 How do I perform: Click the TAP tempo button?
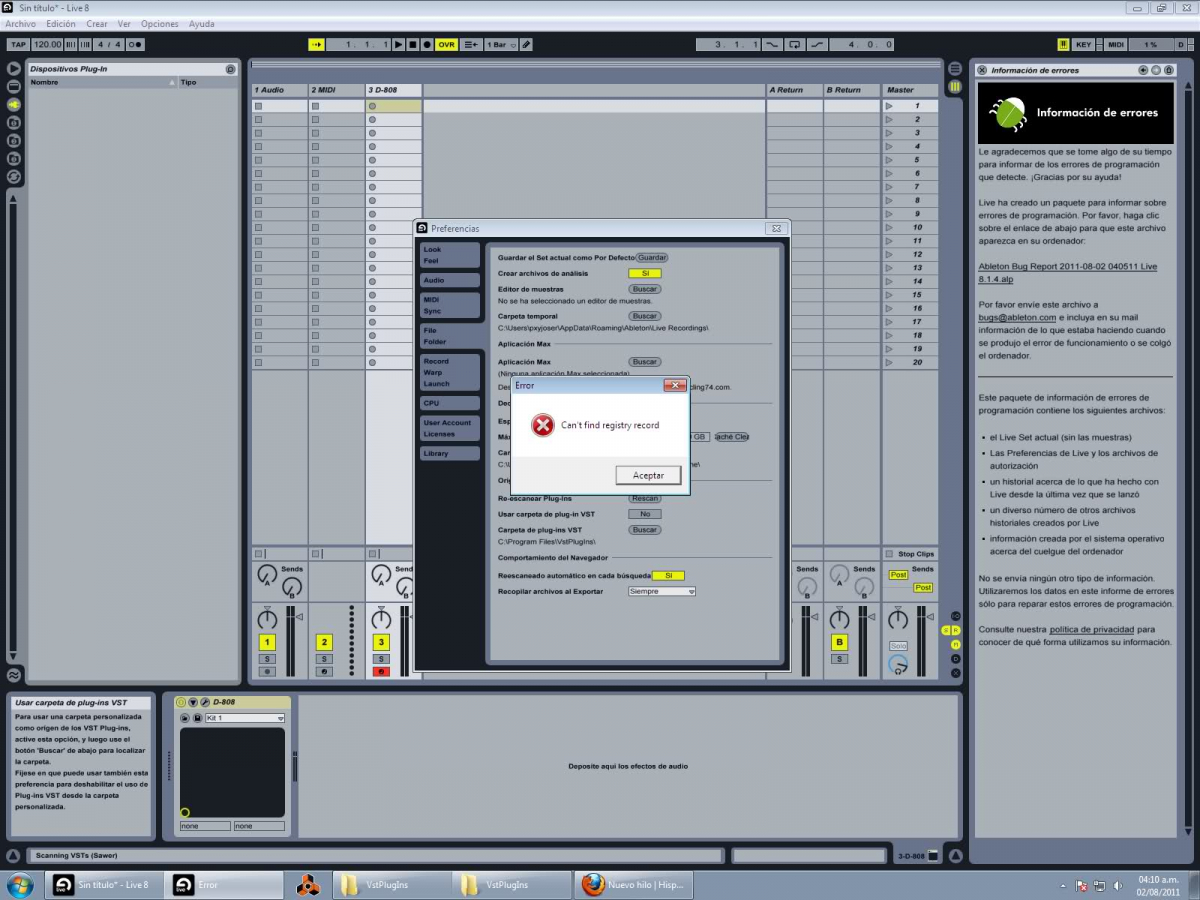[x=18, y=44]
